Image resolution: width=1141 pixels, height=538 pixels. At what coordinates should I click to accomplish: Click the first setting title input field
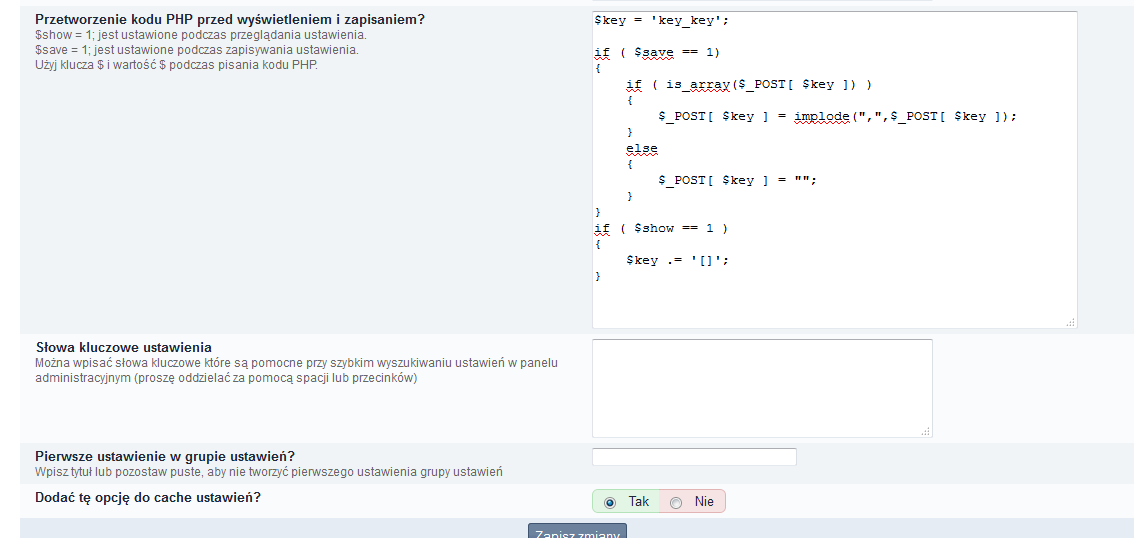[694, 457]
